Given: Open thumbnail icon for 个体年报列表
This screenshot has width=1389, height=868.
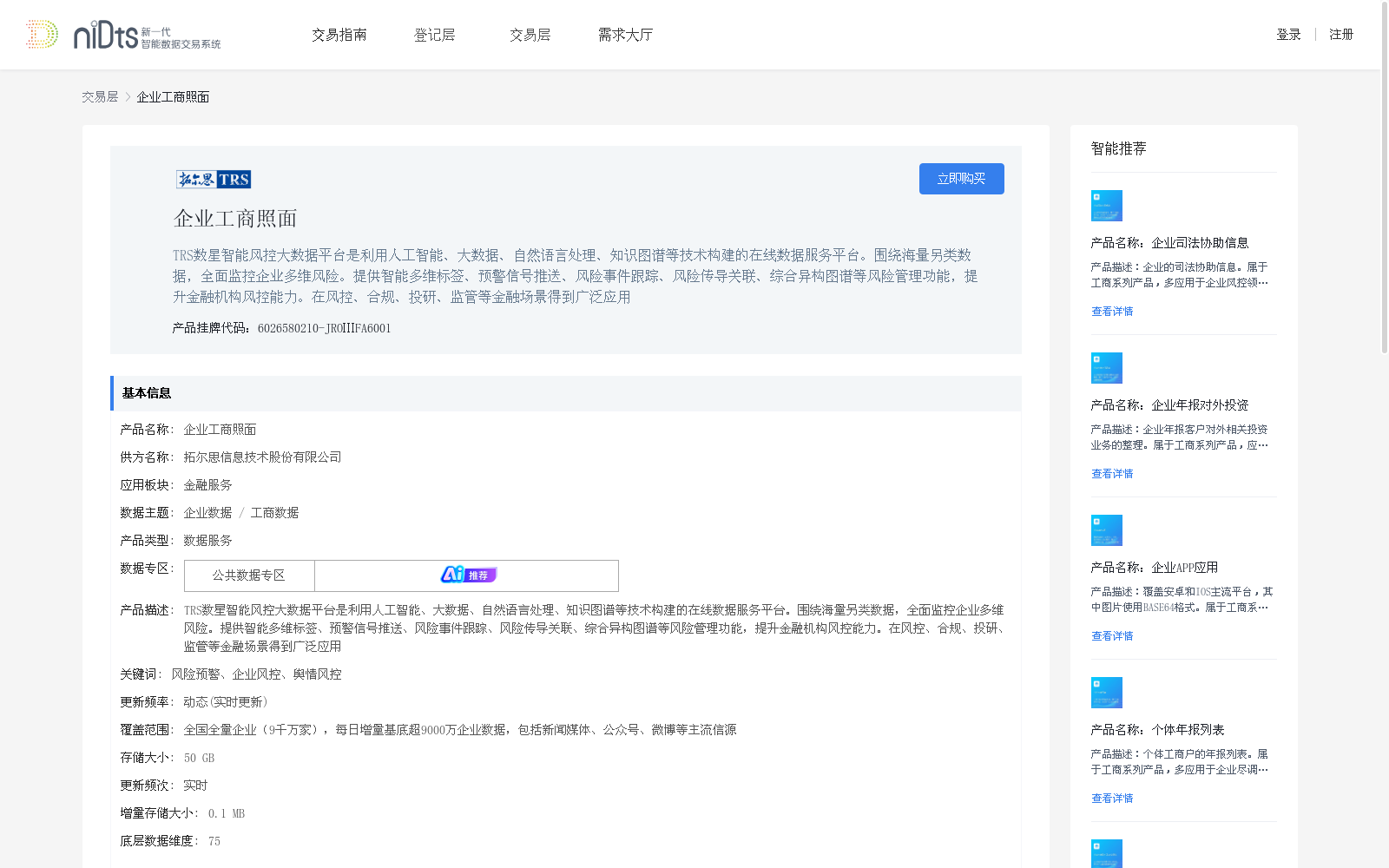Looking at the screenshot, I should point(1107,693).
